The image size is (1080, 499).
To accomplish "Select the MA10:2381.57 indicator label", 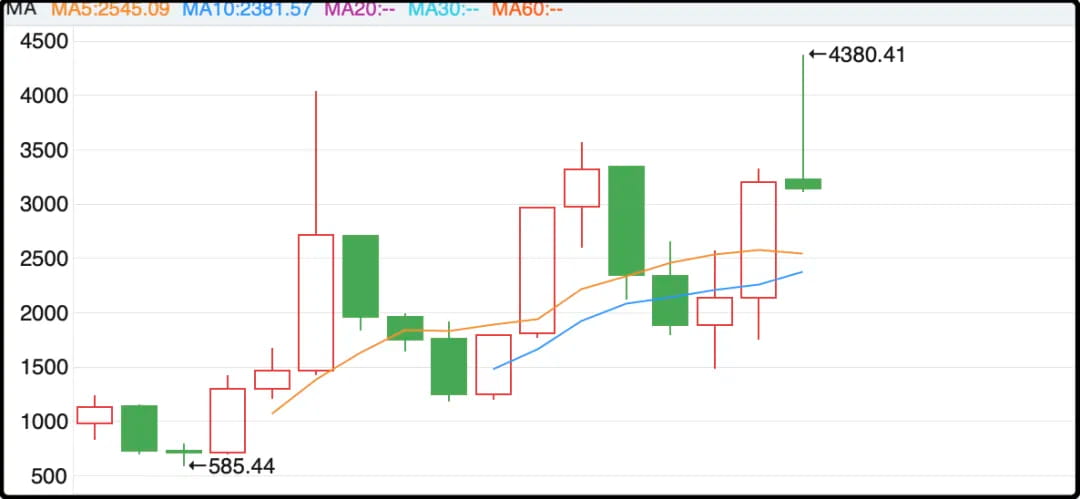I will 248,10.
